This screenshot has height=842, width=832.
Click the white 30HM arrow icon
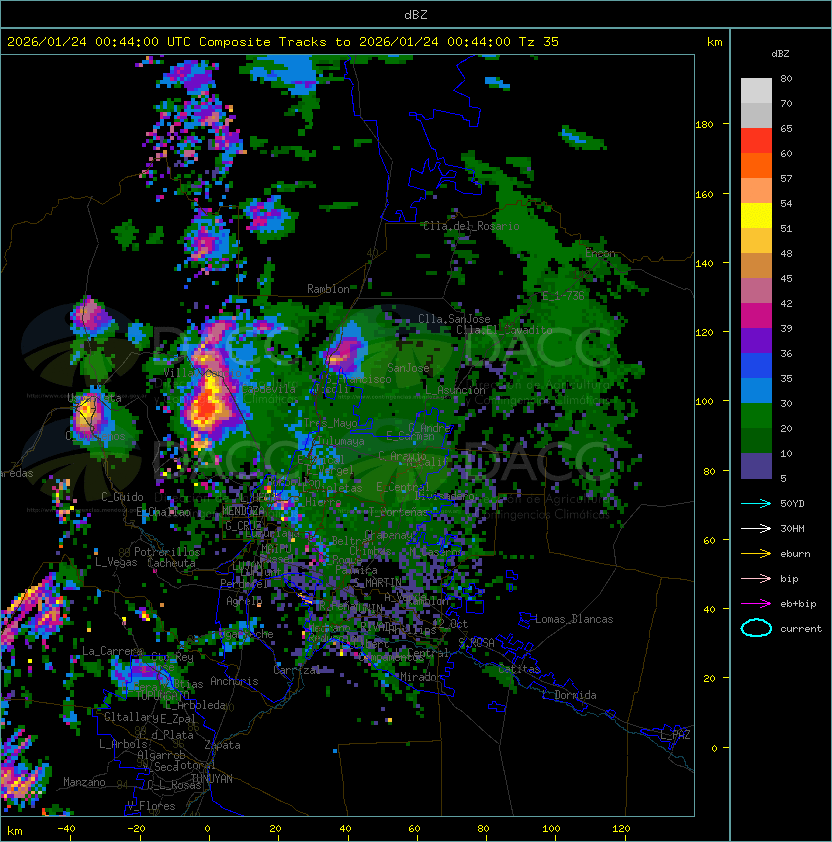pos(756,528)
